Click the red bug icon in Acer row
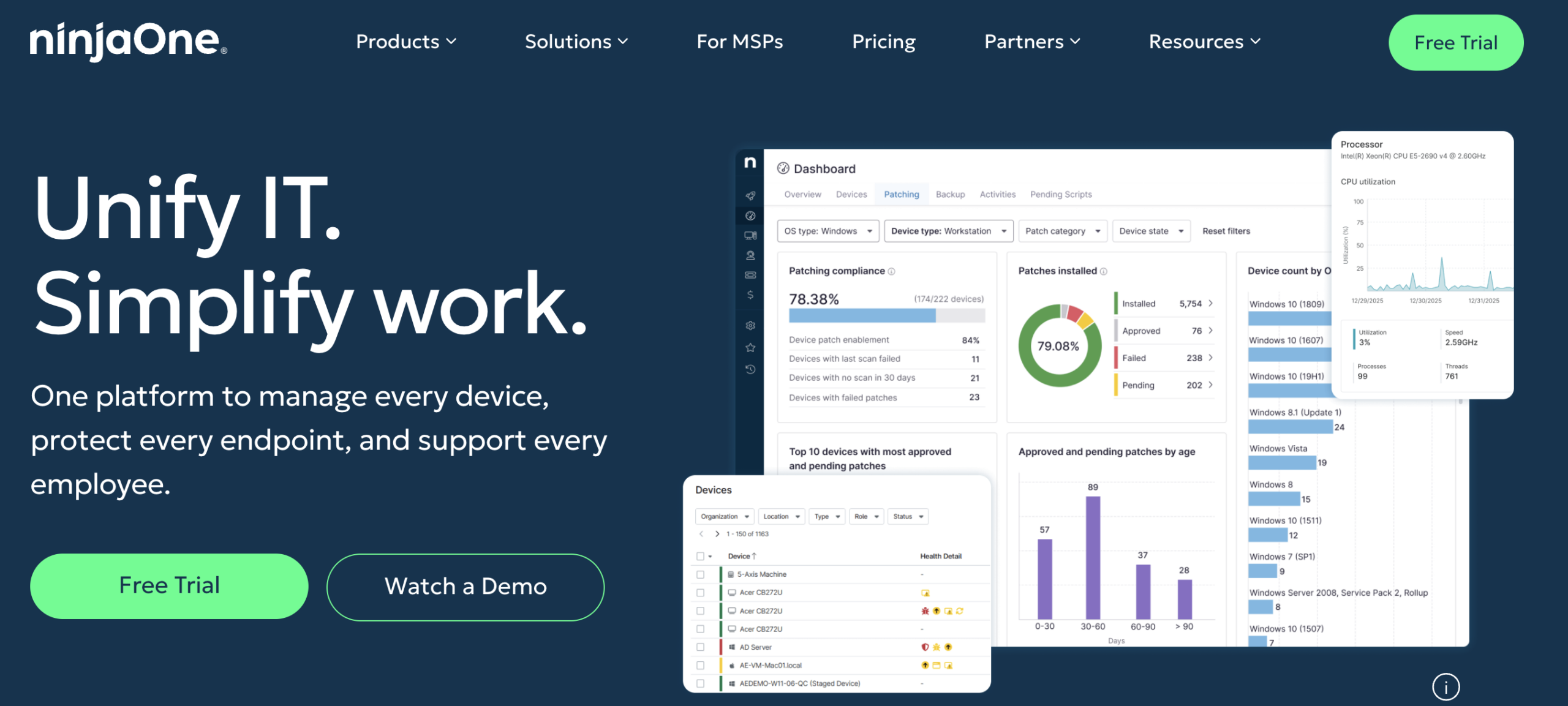Viewport: 1568px width, 706px height. tap(925, 610)
